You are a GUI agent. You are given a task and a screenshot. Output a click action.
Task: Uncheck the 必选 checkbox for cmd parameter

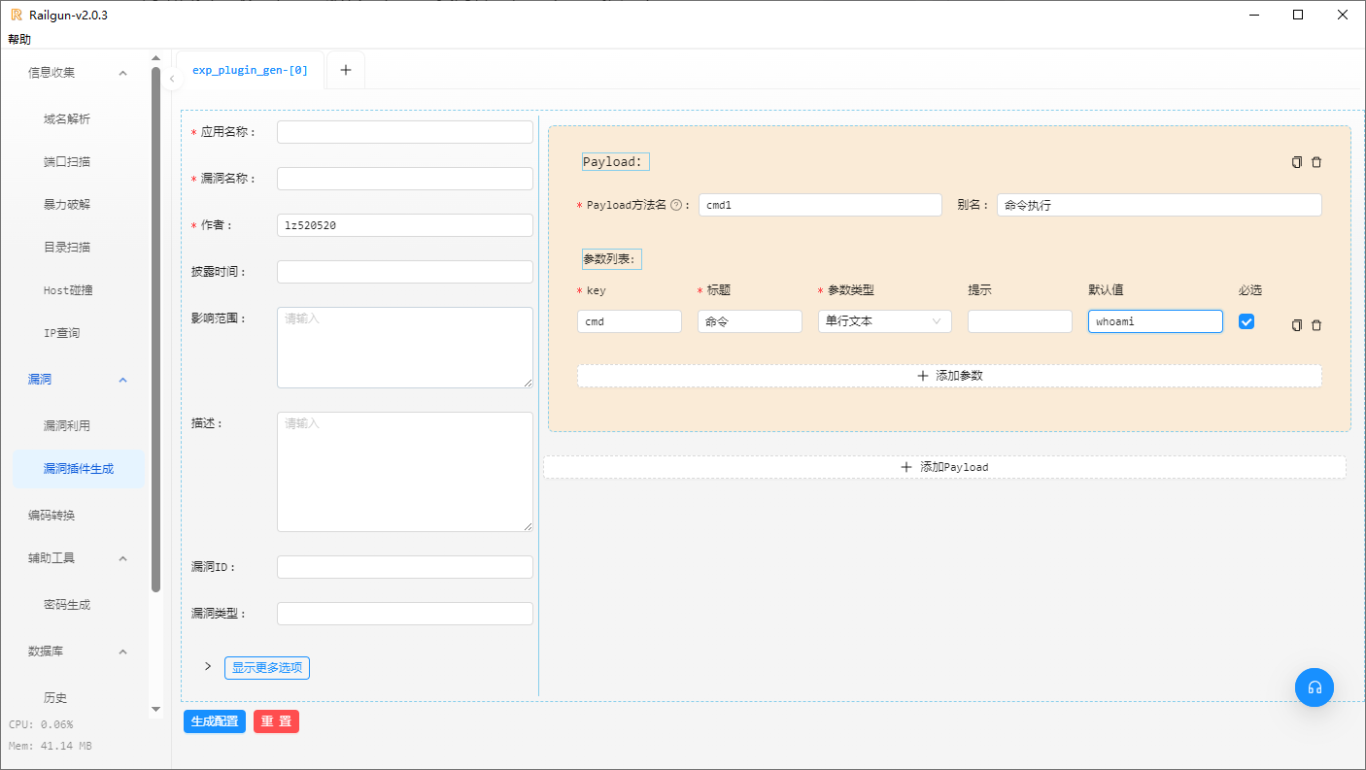pyautogui.click(x=1247, y=321)
